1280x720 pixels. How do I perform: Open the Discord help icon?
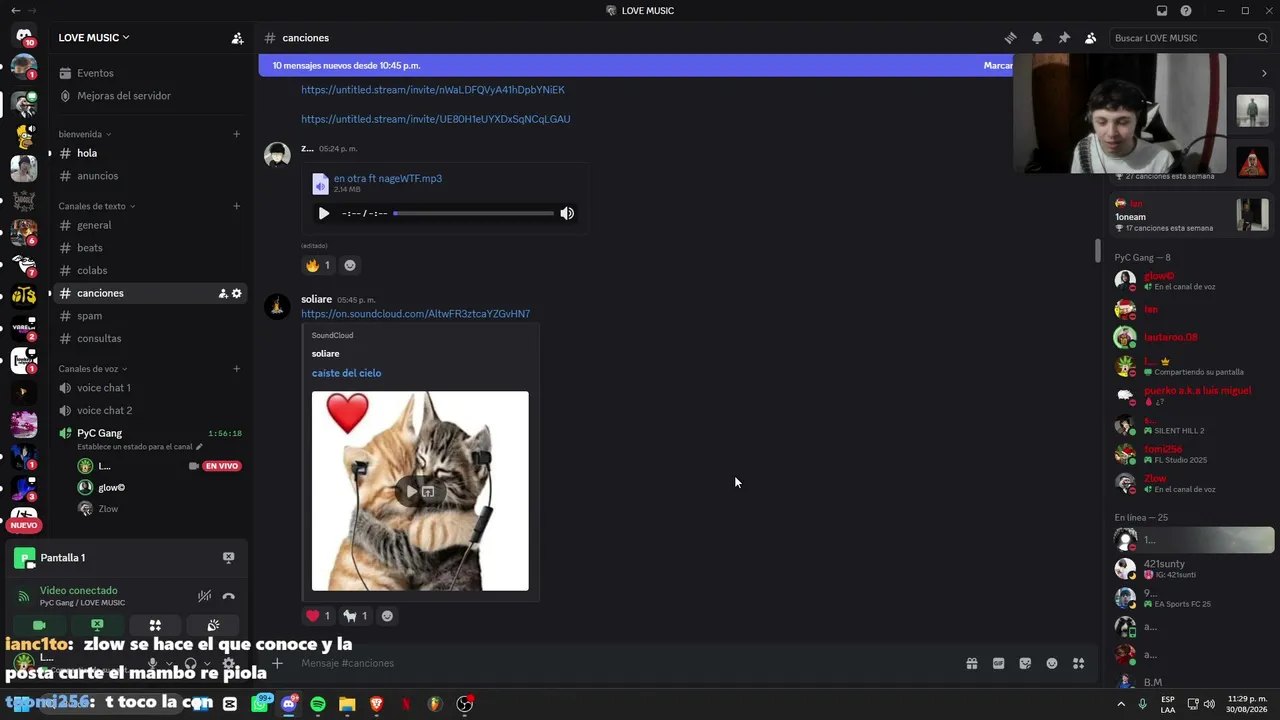1186,11
